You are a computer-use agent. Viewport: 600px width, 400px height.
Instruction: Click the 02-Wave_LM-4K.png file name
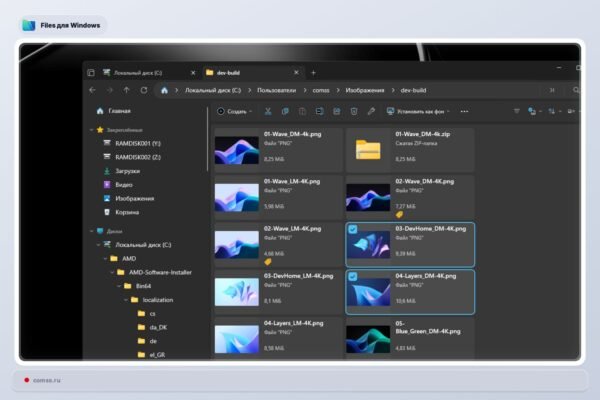click(292, 229)
